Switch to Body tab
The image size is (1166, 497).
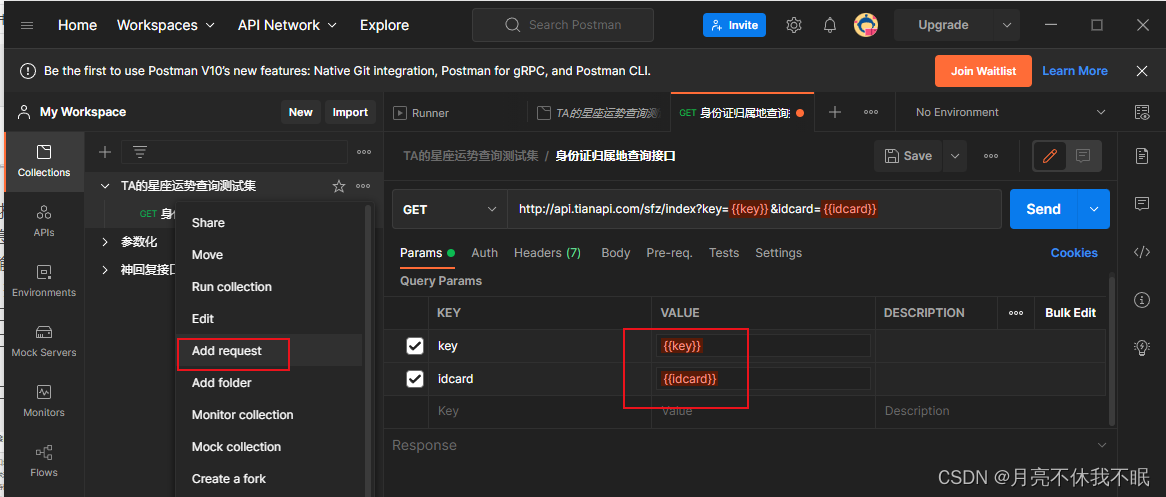click(x=616, y=253)
